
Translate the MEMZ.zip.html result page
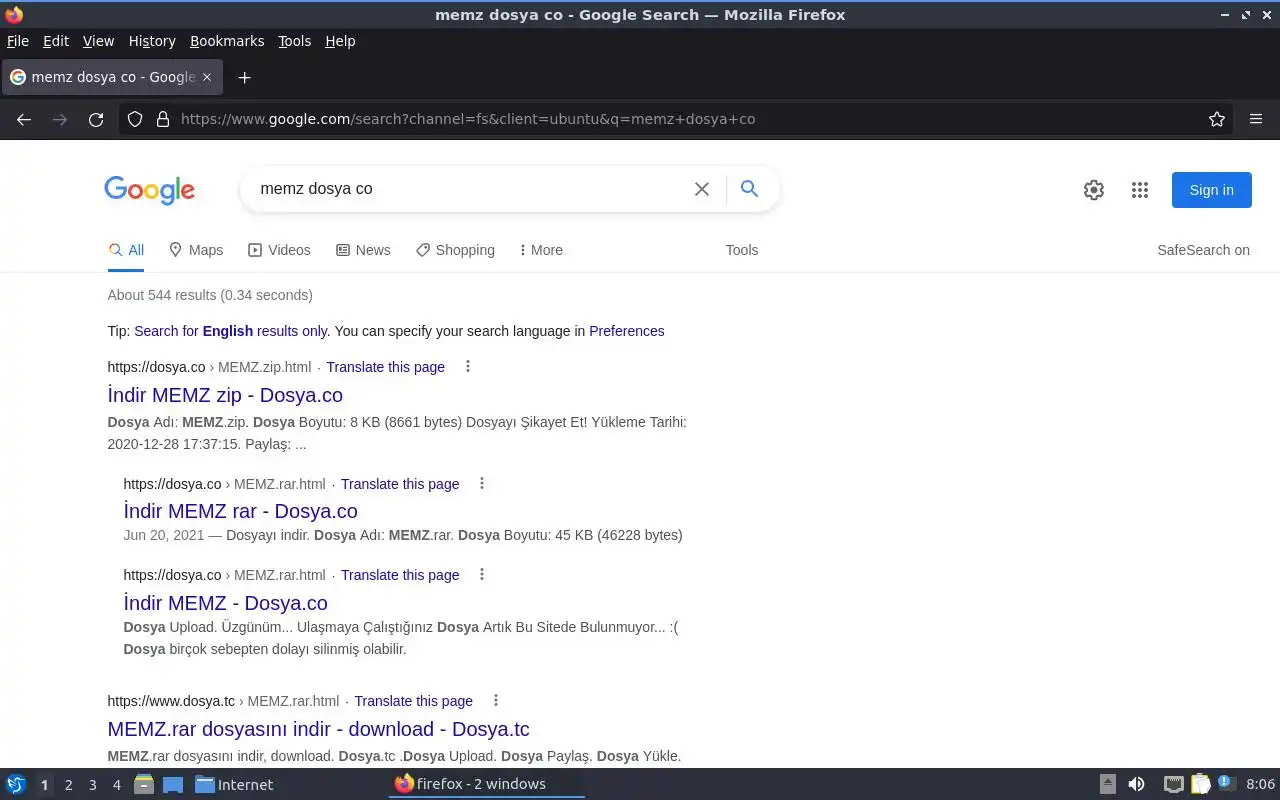coord(385,367)
